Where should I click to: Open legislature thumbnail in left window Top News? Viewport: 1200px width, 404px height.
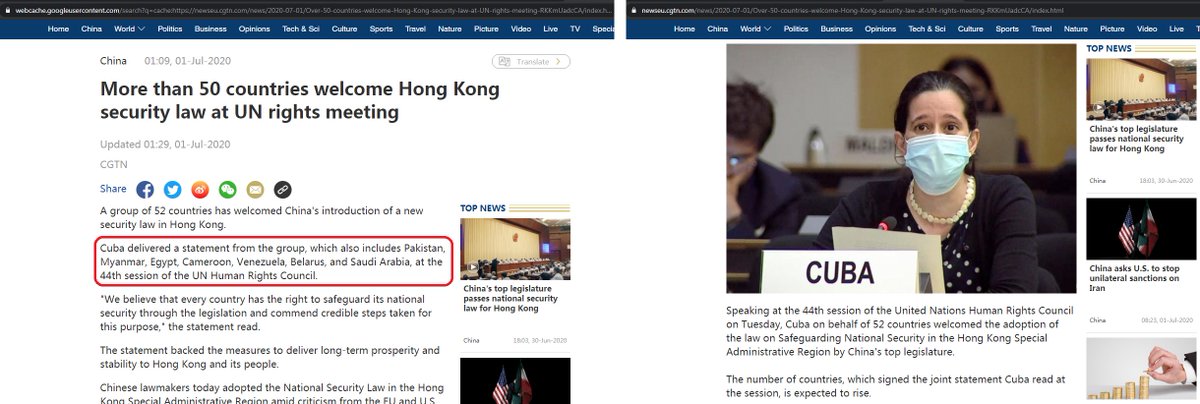coord(515,249)
